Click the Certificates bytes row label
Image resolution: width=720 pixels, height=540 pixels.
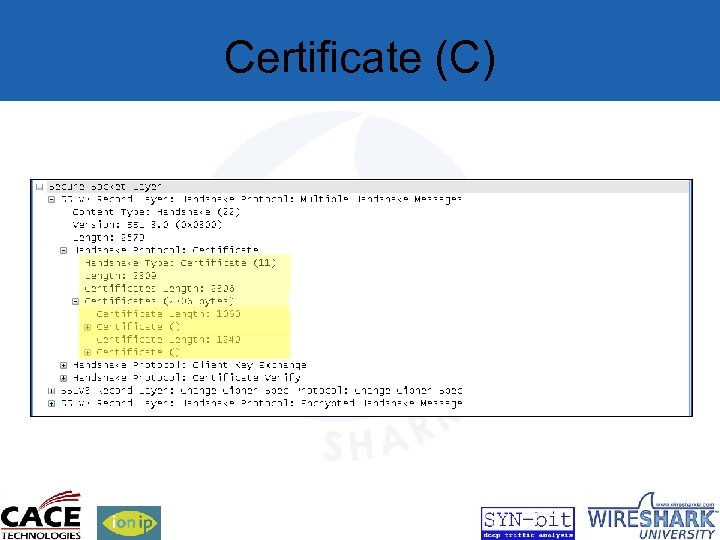coord(159,301)
